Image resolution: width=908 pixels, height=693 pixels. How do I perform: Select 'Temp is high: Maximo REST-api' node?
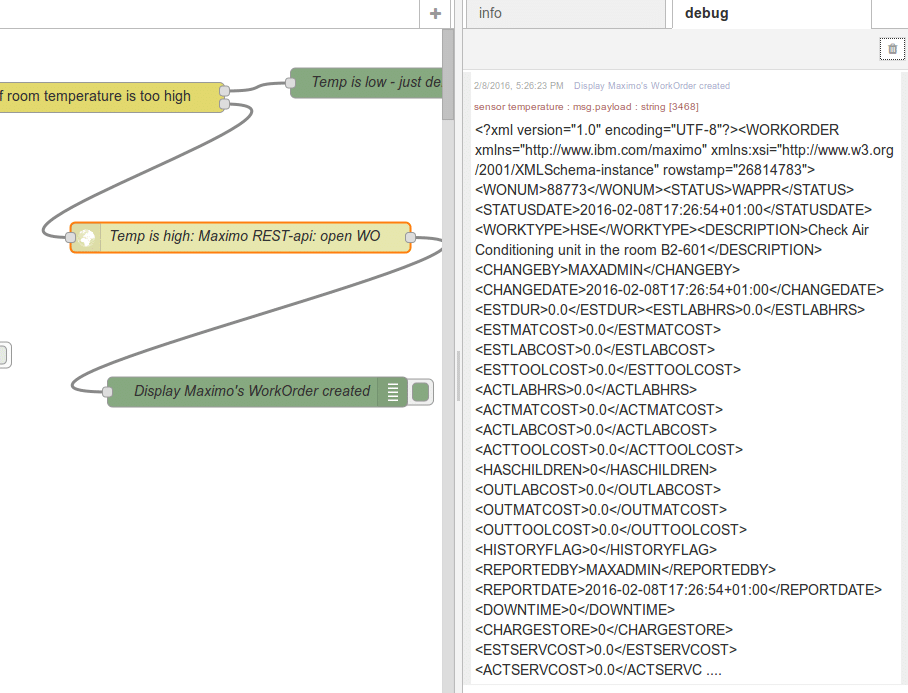(240, 237)
